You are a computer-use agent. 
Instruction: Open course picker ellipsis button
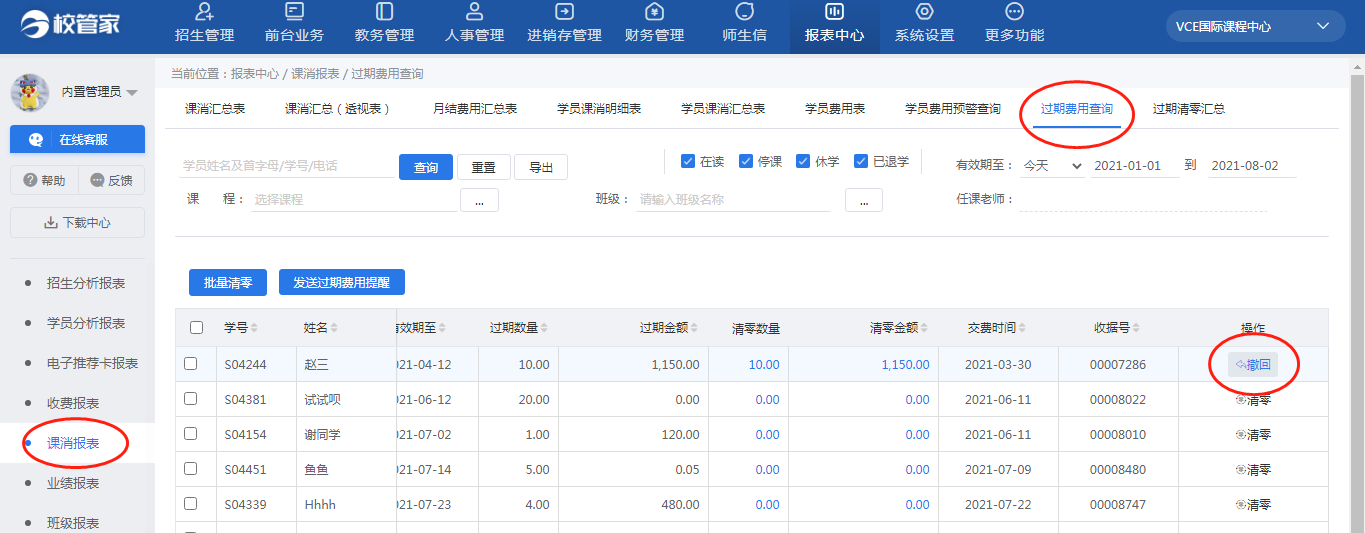479,200
